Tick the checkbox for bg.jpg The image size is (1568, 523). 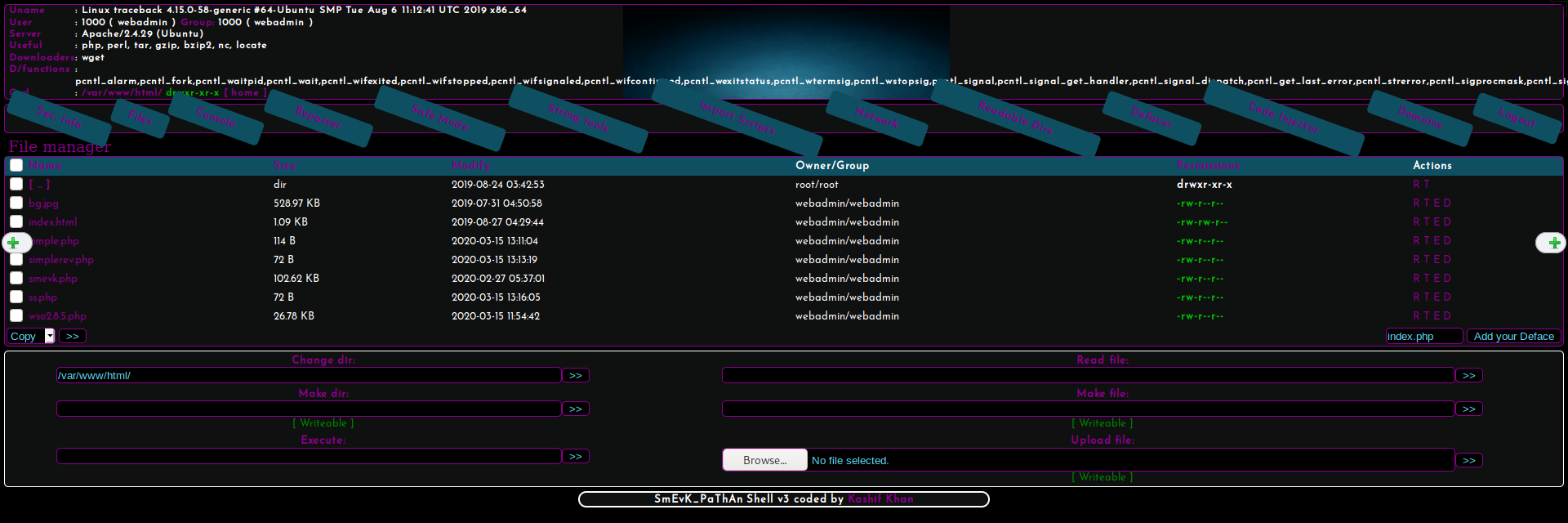[x=16, y=203]
